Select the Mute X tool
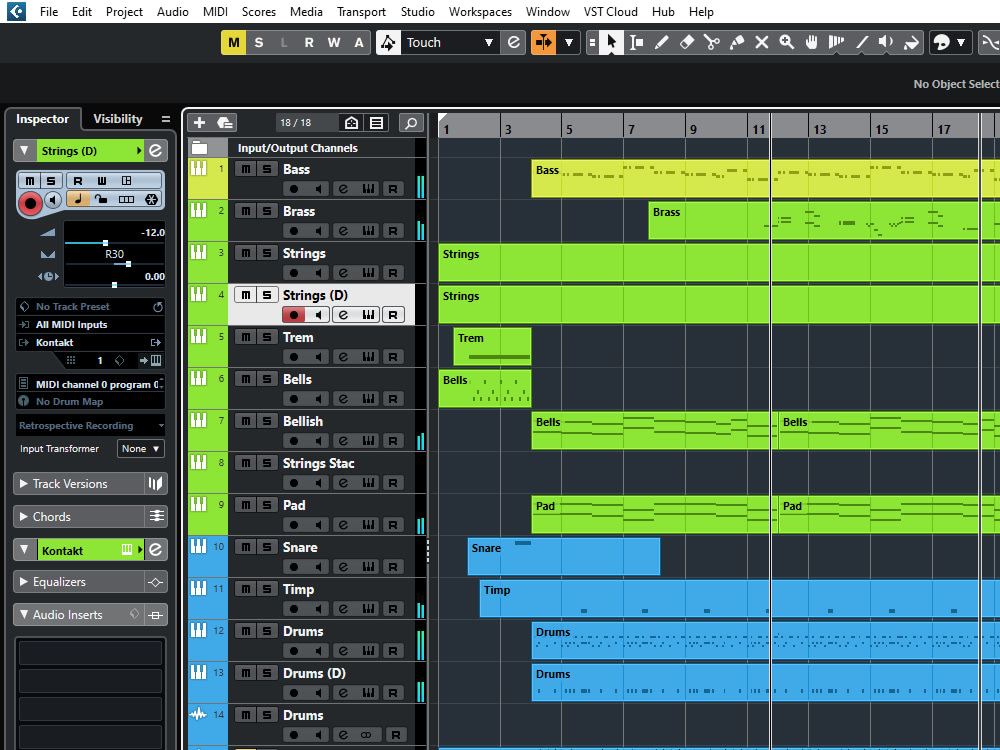The height and width of the screenshot is (750, 1000). click(x=761, y=42)
